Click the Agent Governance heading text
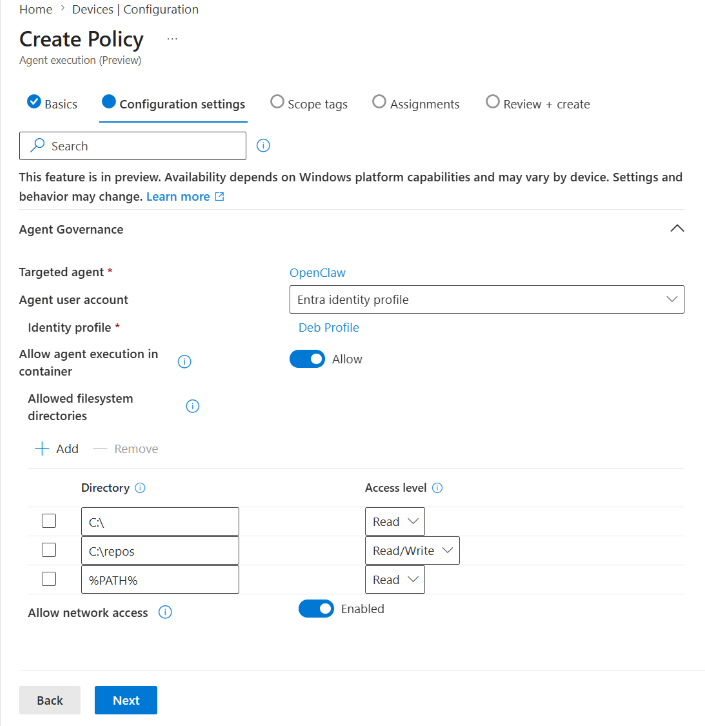Viewport: 705px width, 726px height. pyautogui.click(x=71, y=230)
